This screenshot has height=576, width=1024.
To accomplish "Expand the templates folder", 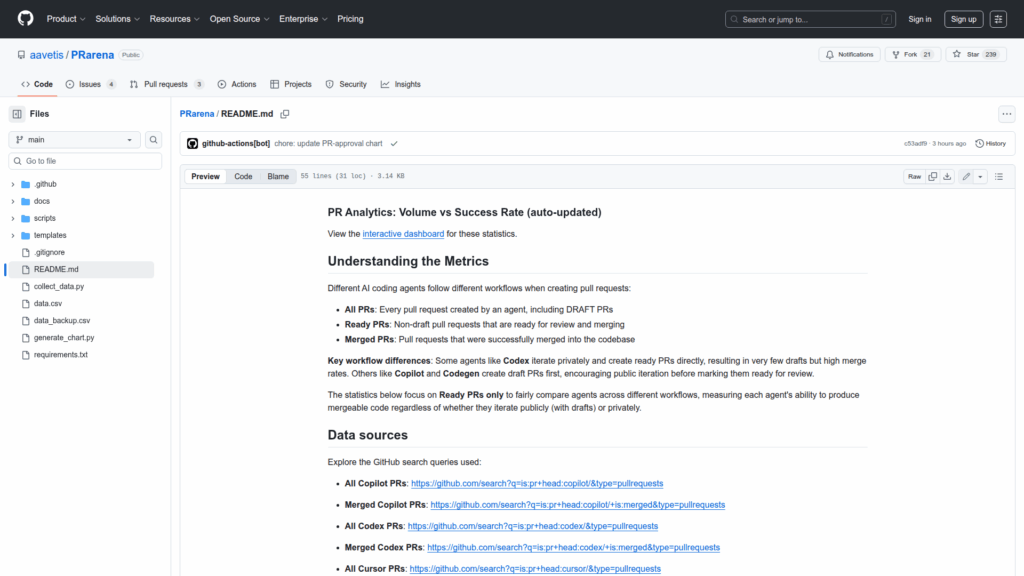I will coord(12,235).
